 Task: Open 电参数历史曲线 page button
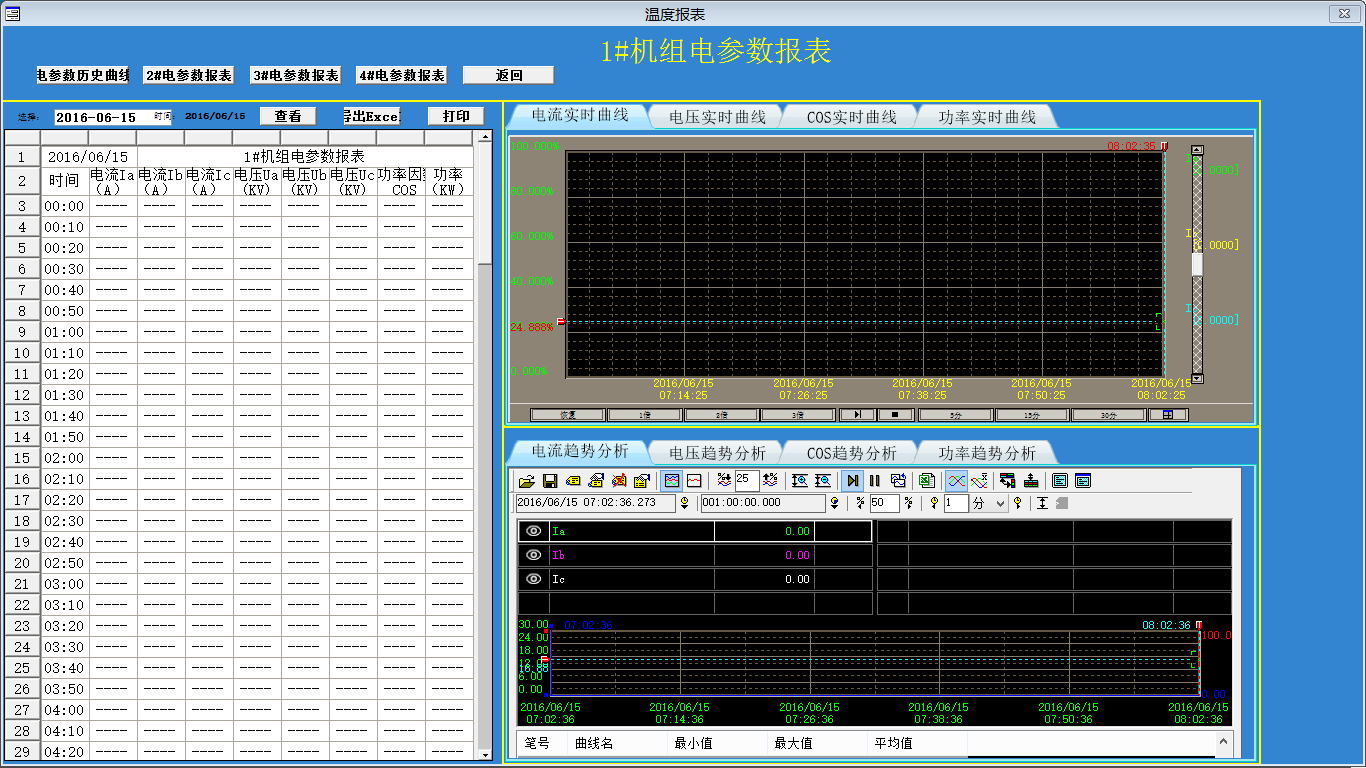83,75
